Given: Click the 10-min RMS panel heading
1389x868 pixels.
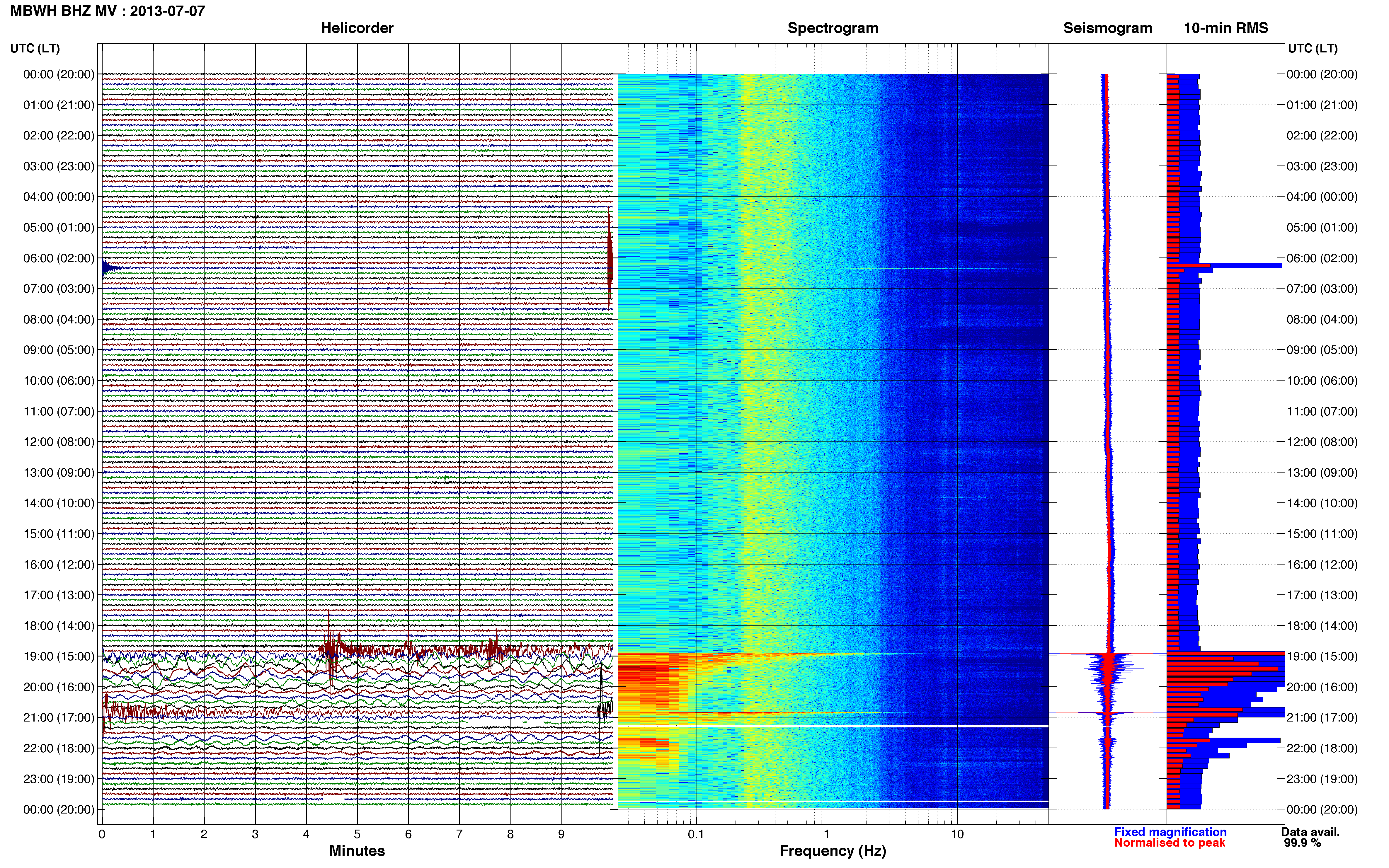Looking at the screenshot, I should (x=1226, y=28).
